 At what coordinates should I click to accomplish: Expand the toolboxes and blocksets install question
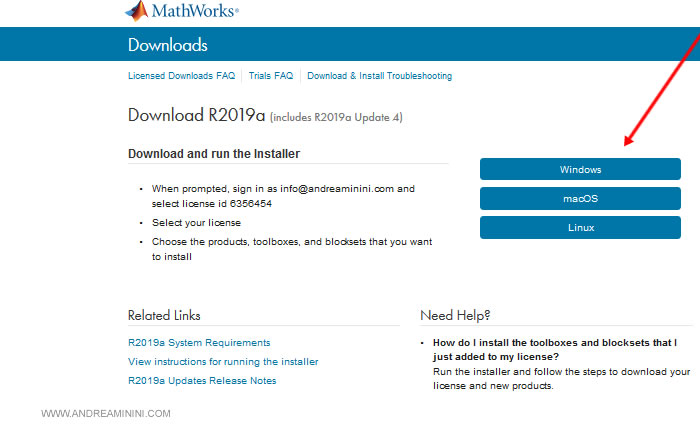pyautogui.click(x=554, y=349)
